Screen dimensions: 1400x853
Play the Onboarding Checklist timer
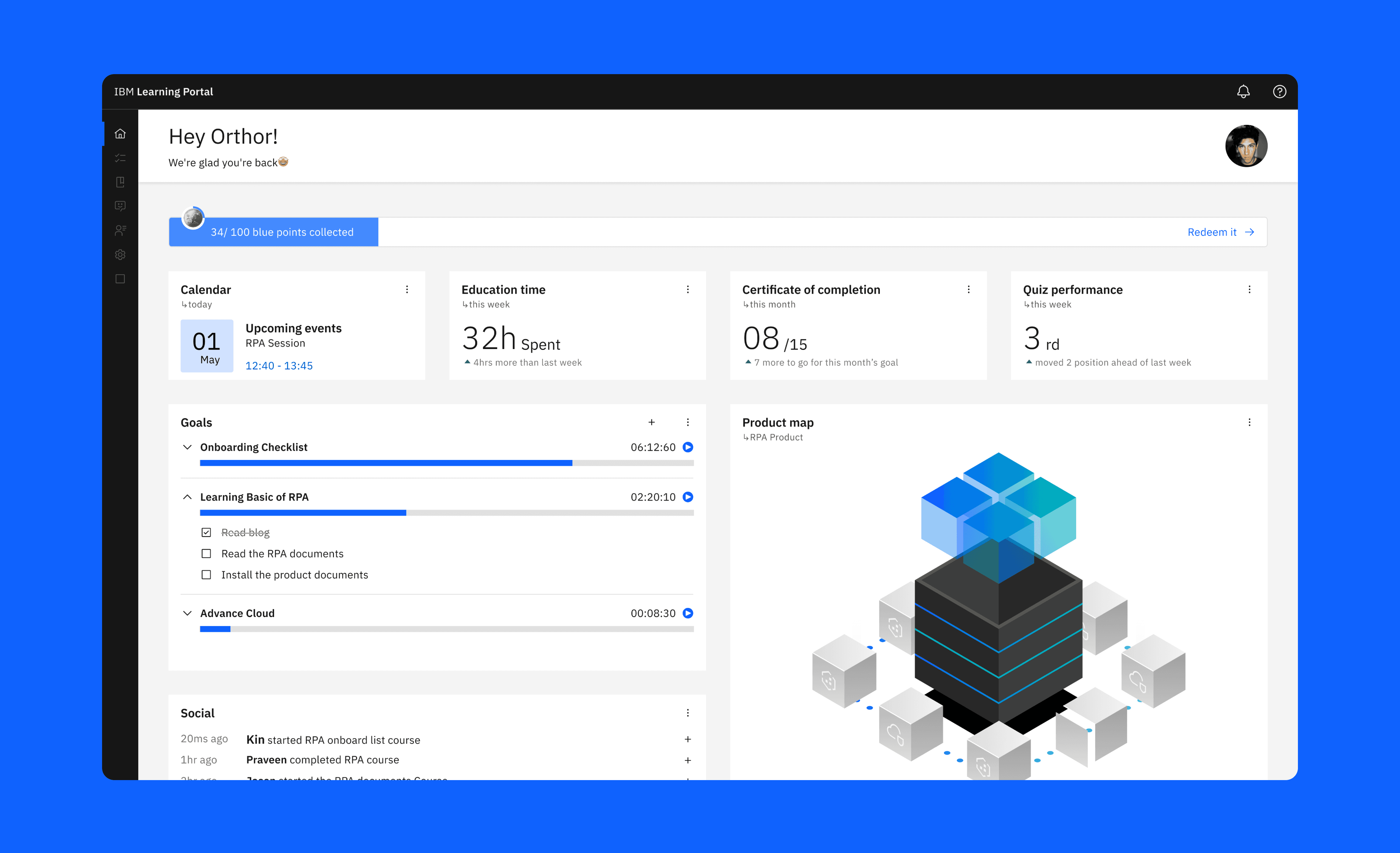coord(688,447)
